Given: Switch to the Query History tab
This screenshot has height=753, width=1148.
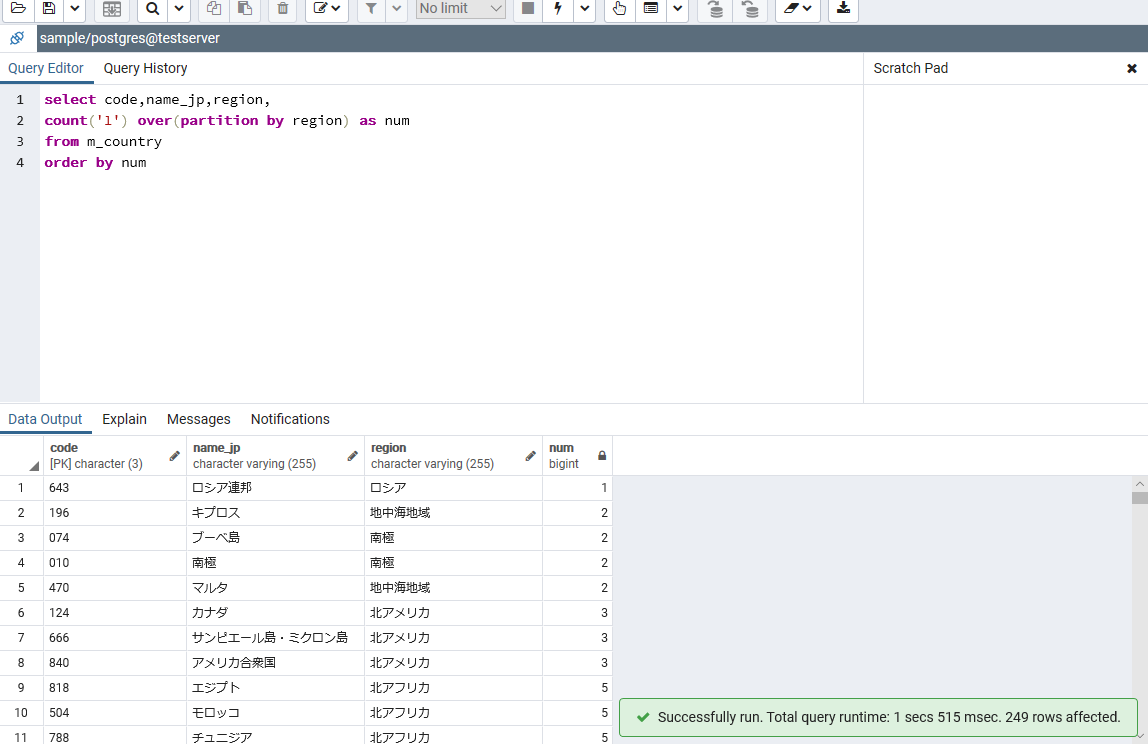Looking at the screenshot, I should click(x=145, y=68).
